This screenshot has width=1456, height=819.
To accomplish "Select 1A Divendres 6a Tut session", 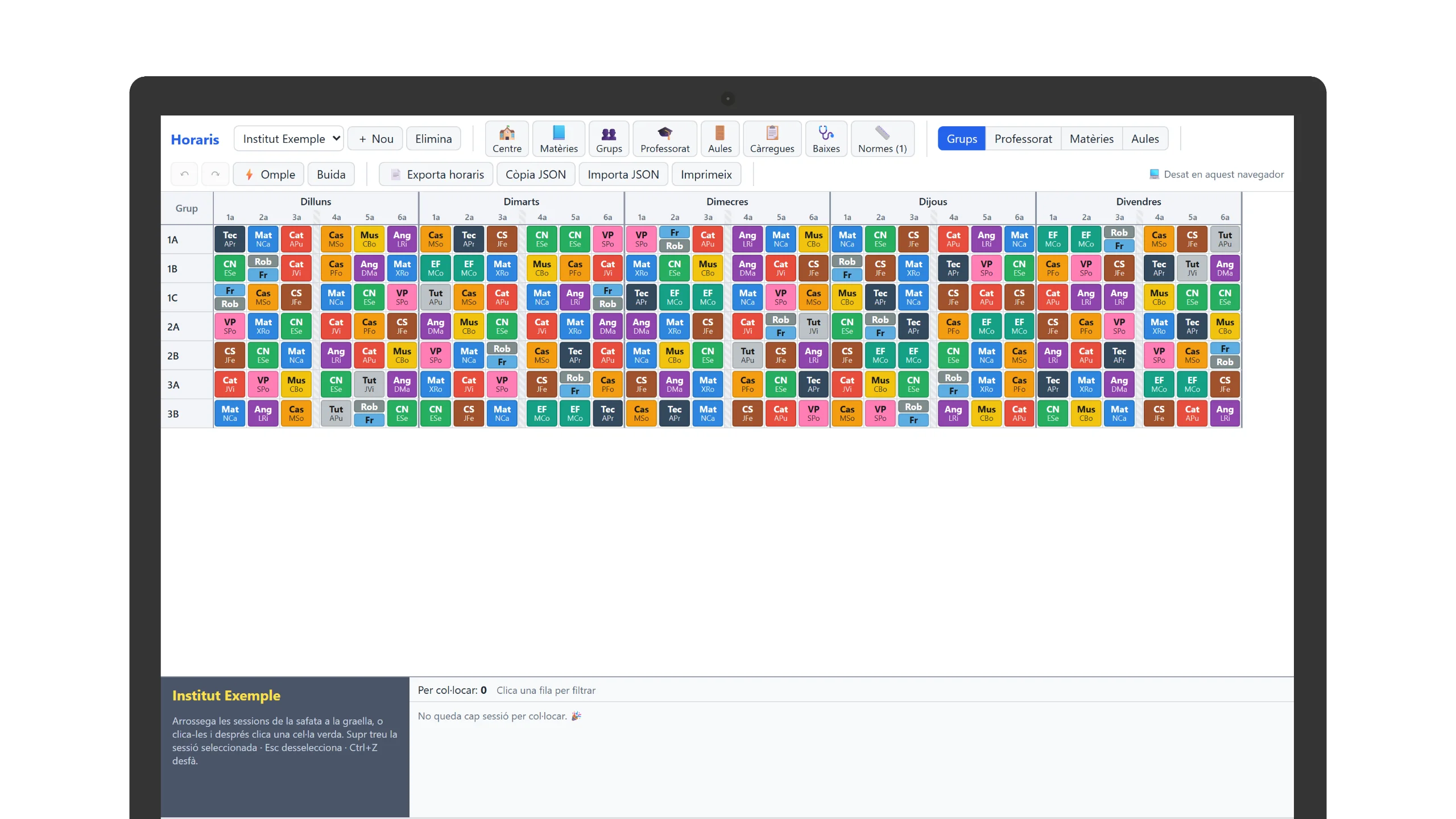I will pyautogui.click(x=1225, y=239).
